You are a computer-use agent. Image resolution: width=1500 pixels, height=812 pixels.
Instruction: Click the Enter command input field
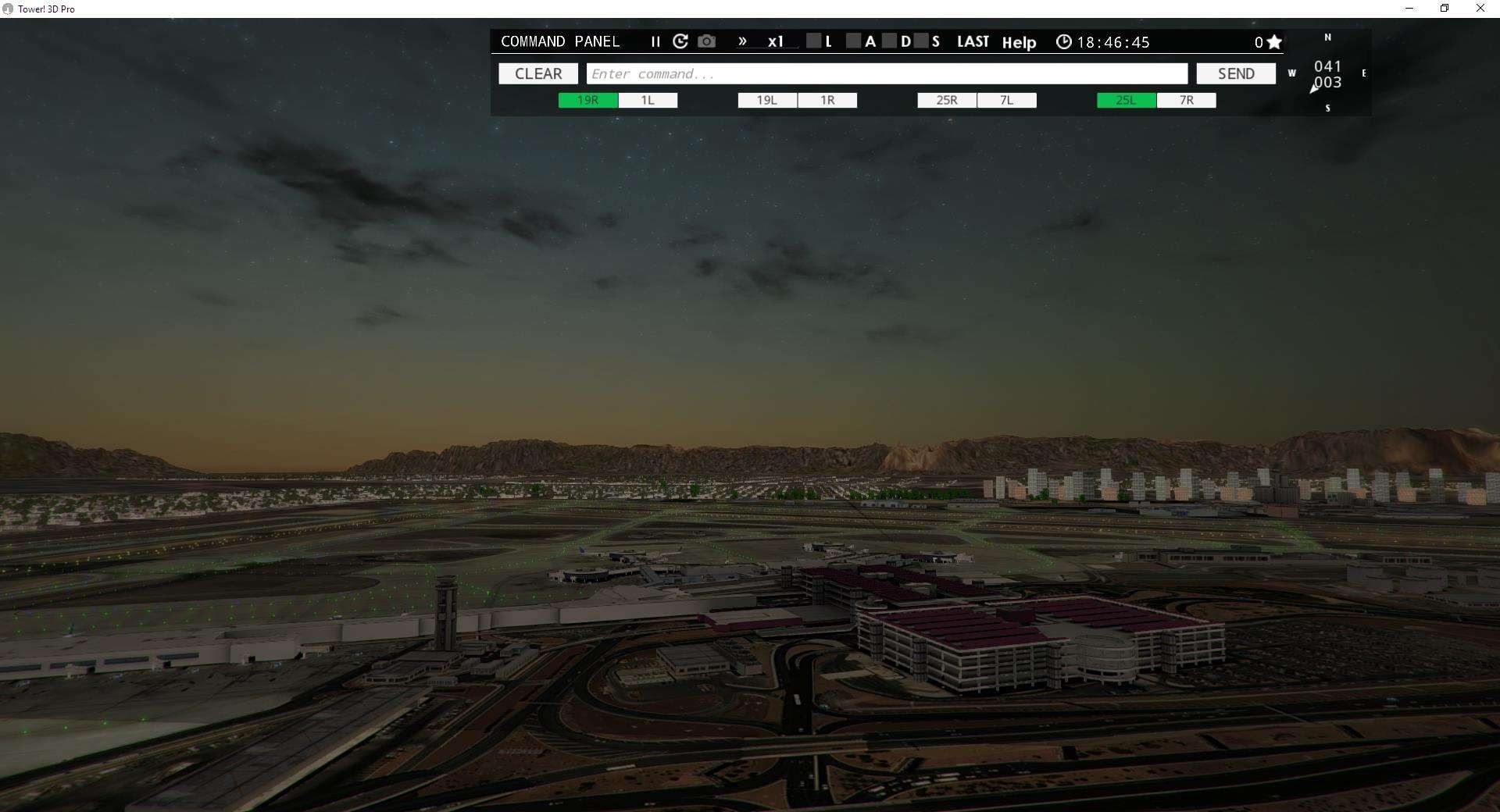coord(887,73)
